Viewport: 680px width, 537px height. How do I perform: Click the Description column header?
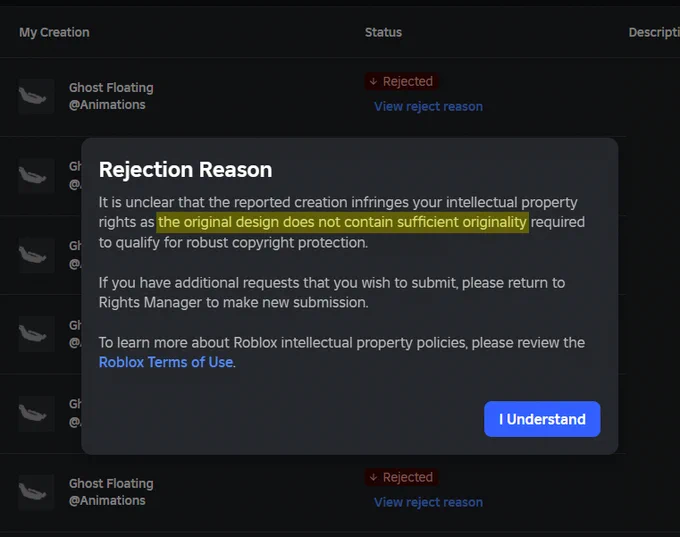click(654, 33)
